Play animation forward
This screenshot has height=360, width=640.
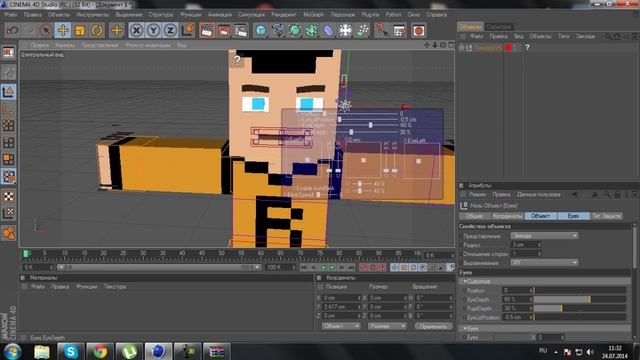[x=332, y=268]
